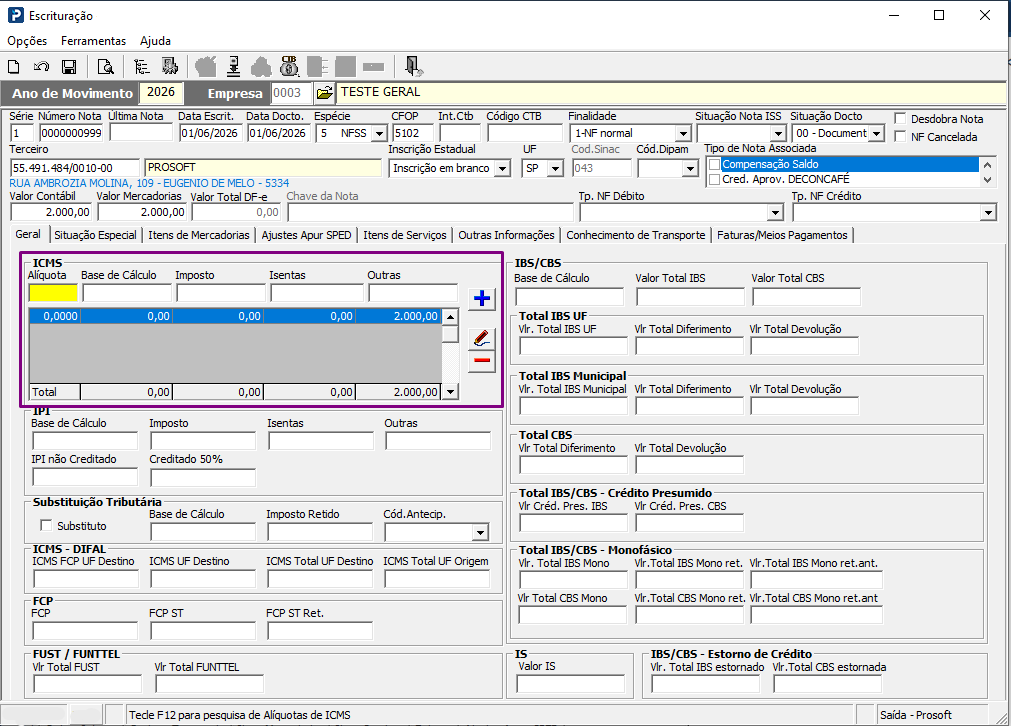Go to Outras Informações tab
This screenshot has height=726, width=1011.
click(506, 235)
